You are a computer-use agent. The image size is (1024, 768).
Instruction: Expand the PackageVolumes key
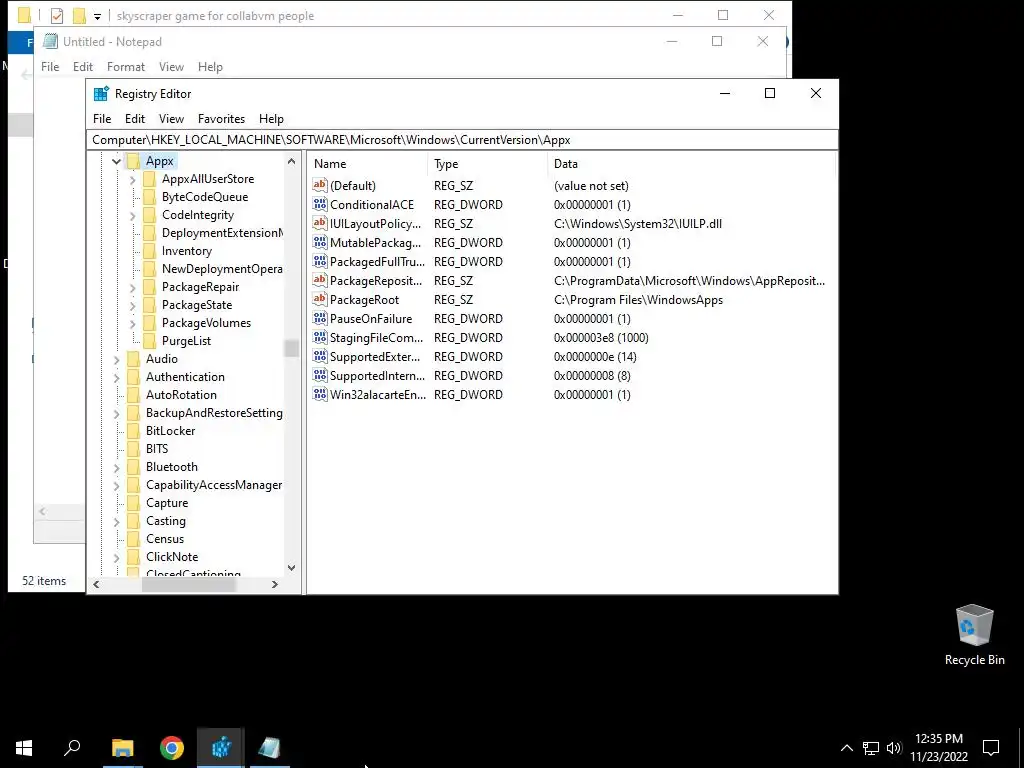tap(133, 323)
